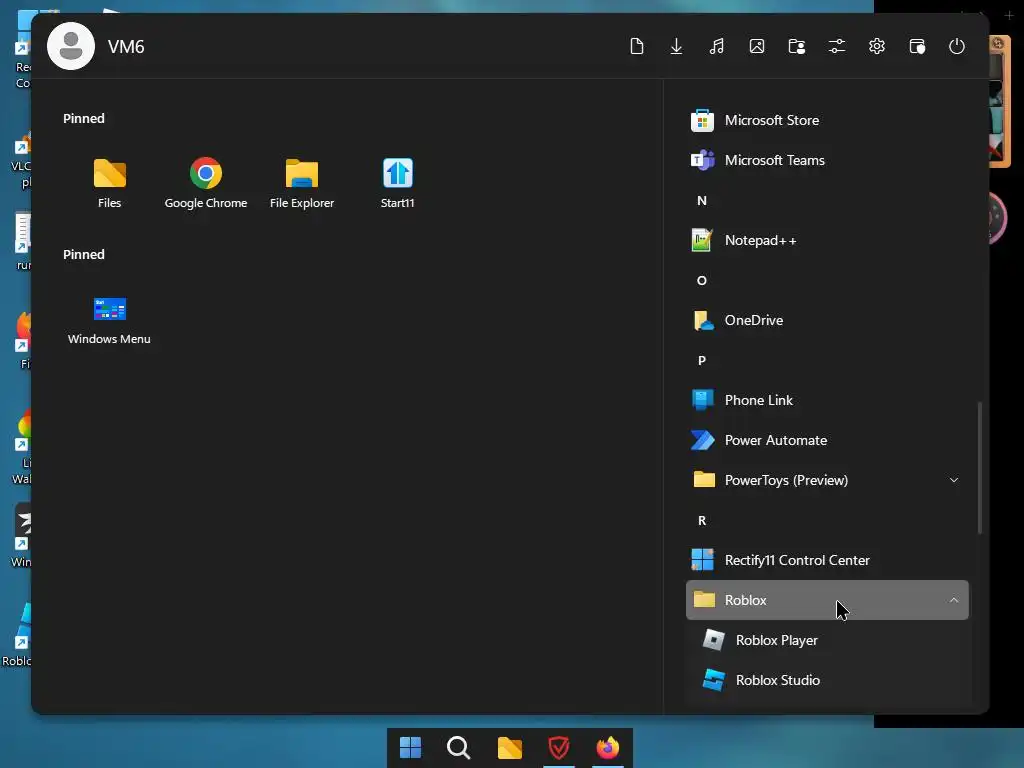The image size is (1024, 768).
Task: Click the first Pinned section heading
Action: coord(84,118)
